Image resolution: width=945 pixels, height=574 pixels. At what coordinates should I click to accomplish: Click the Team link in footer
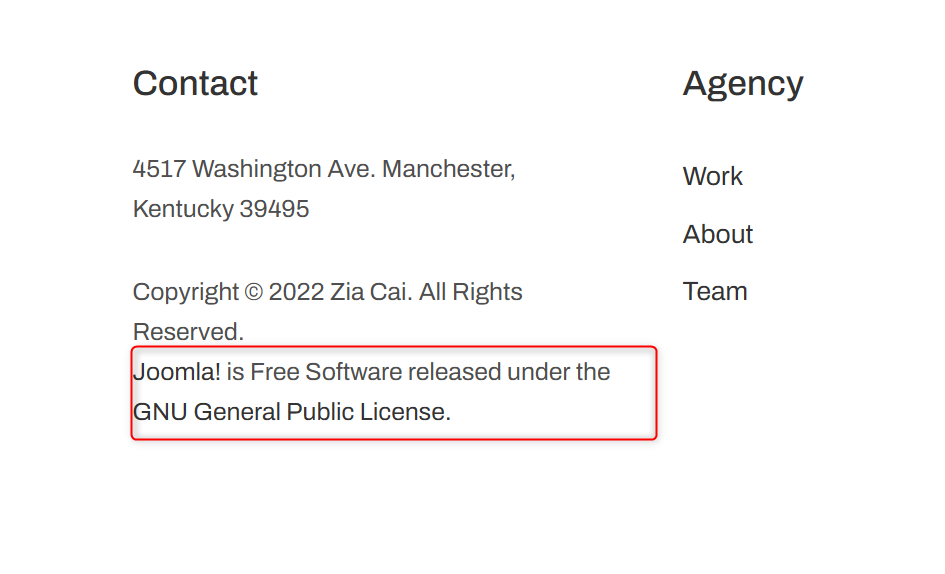(x=714, y=292)
